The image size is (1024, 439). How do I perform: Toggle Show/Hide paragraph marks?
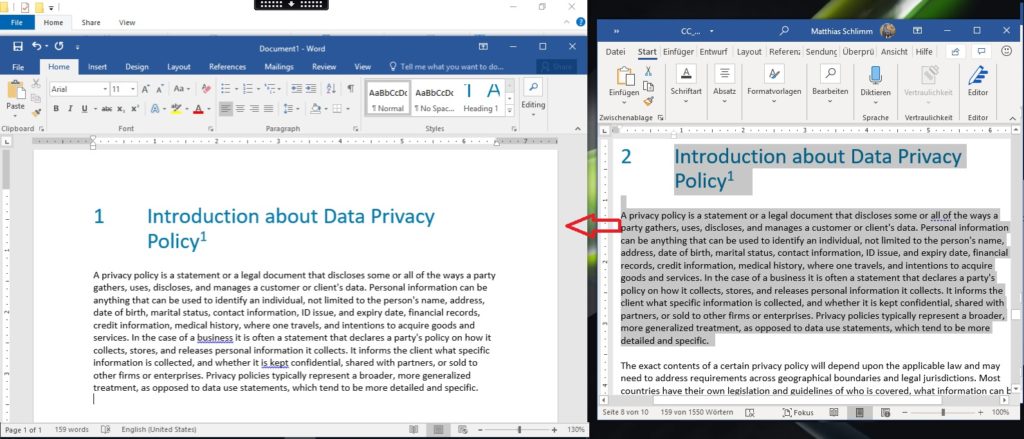[x=351, y=89]
